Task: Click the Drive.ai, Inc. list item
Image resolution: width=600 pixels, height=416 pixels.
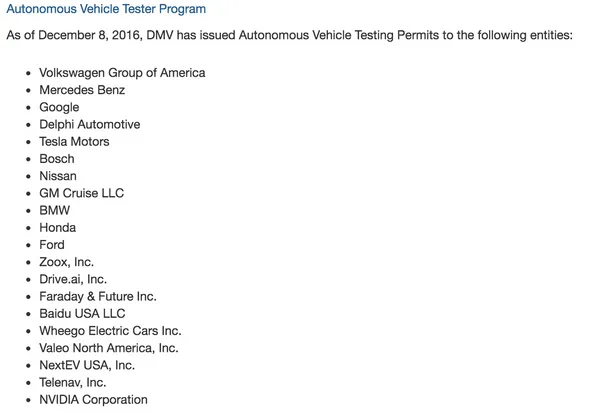Action: coord(73,279)
